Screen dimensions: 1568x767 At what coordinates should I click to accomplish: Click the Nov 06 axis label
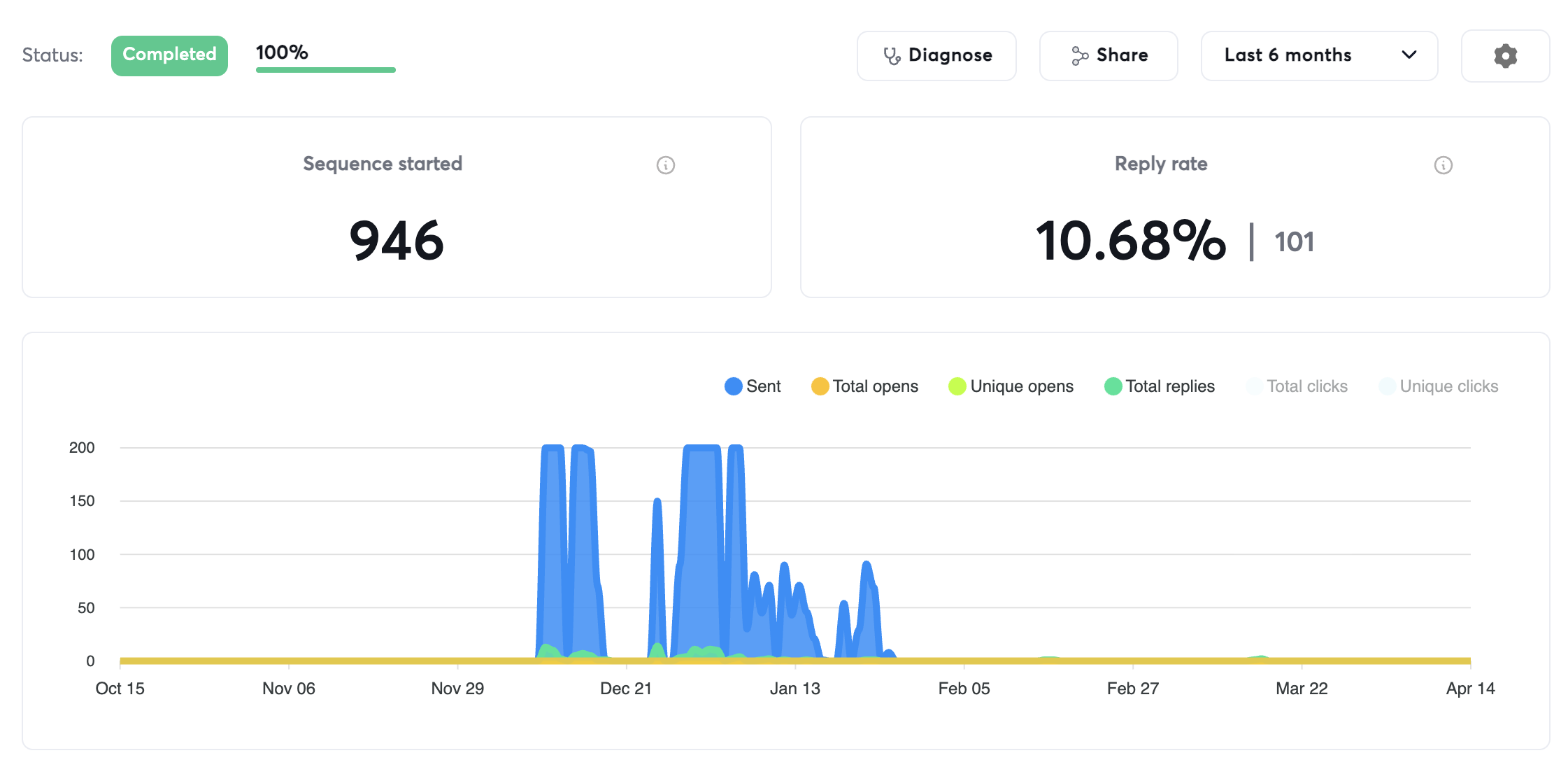pos(289,689)
